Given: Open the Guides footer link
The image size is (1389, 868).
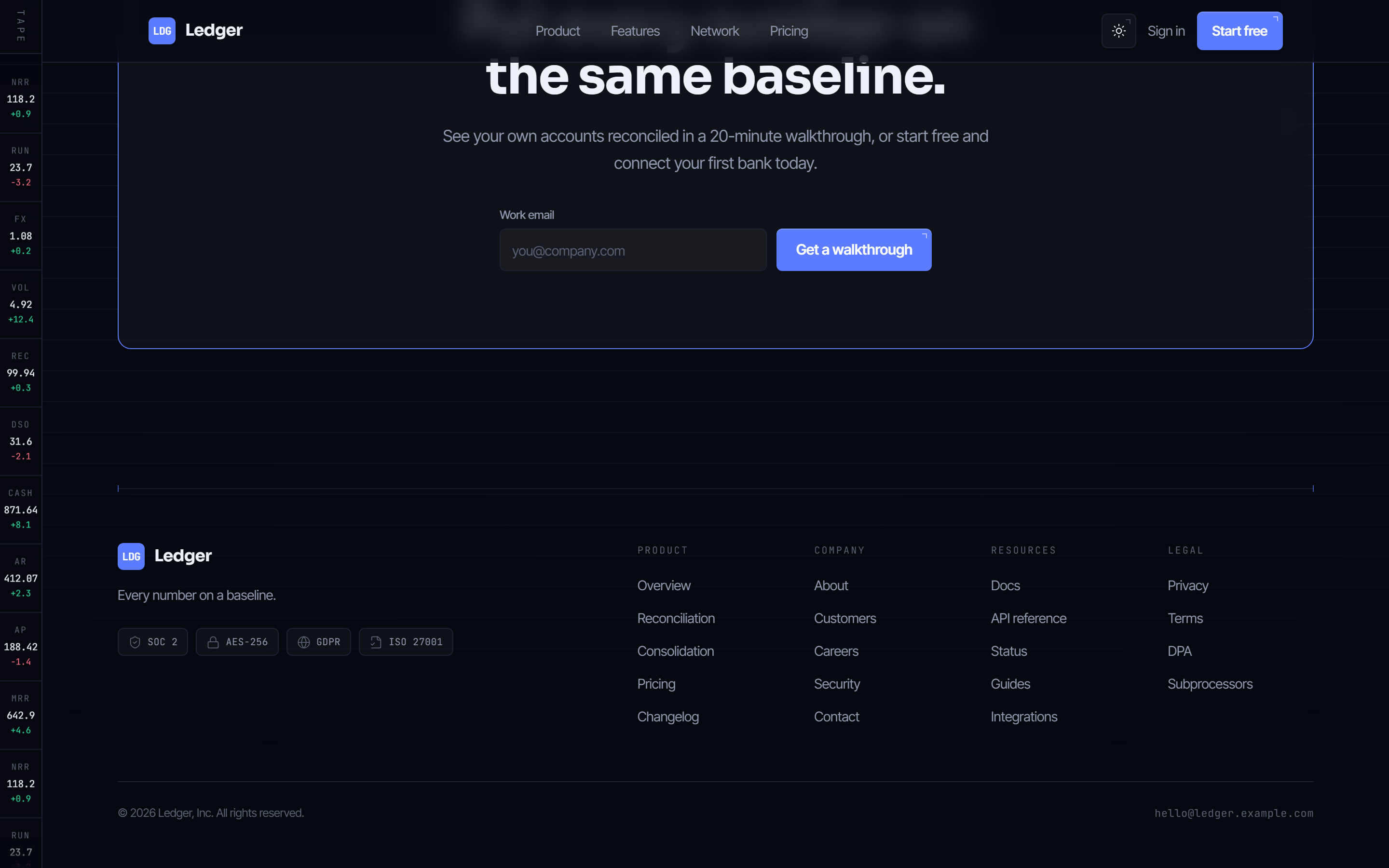Looking at the screenshot, I should [1010, 684].
